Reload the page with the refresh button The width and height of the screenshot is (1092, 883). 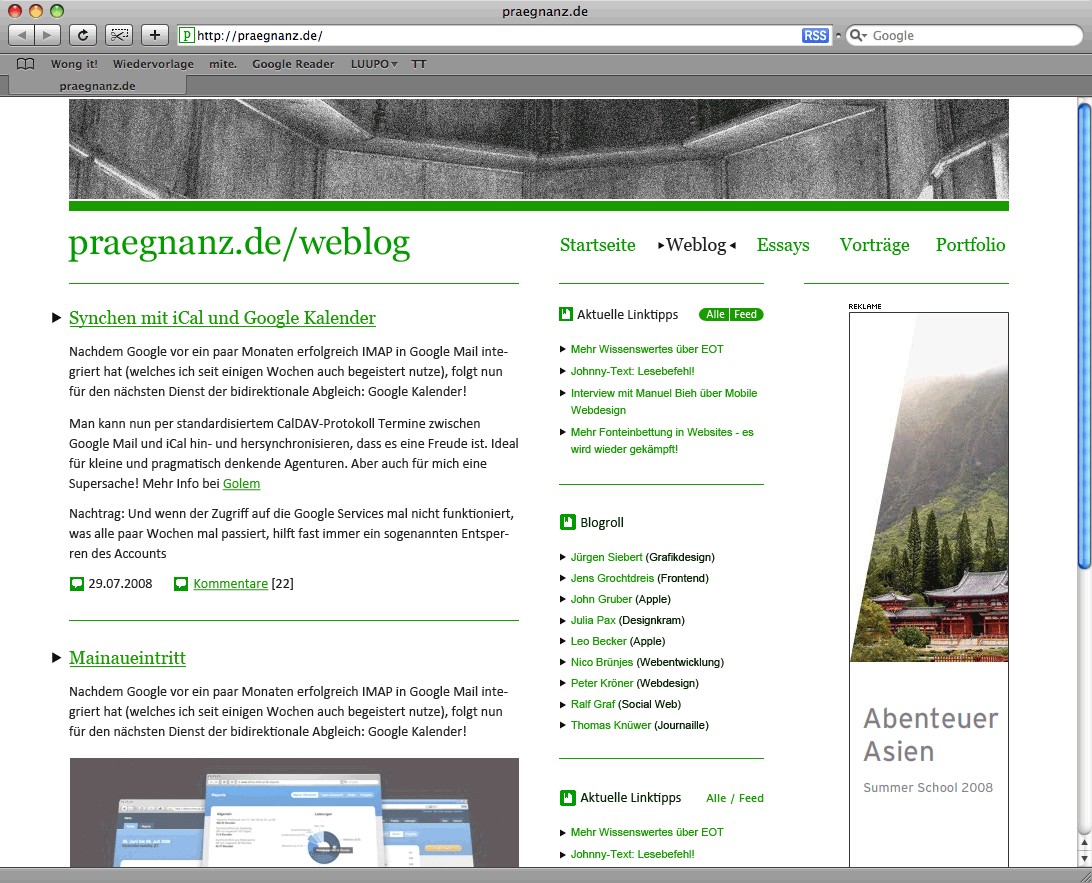[83, 35]
